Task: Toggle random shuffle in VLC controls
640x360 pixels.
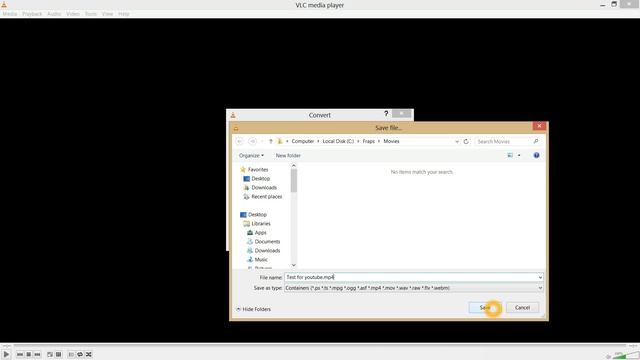Action: 89,354
